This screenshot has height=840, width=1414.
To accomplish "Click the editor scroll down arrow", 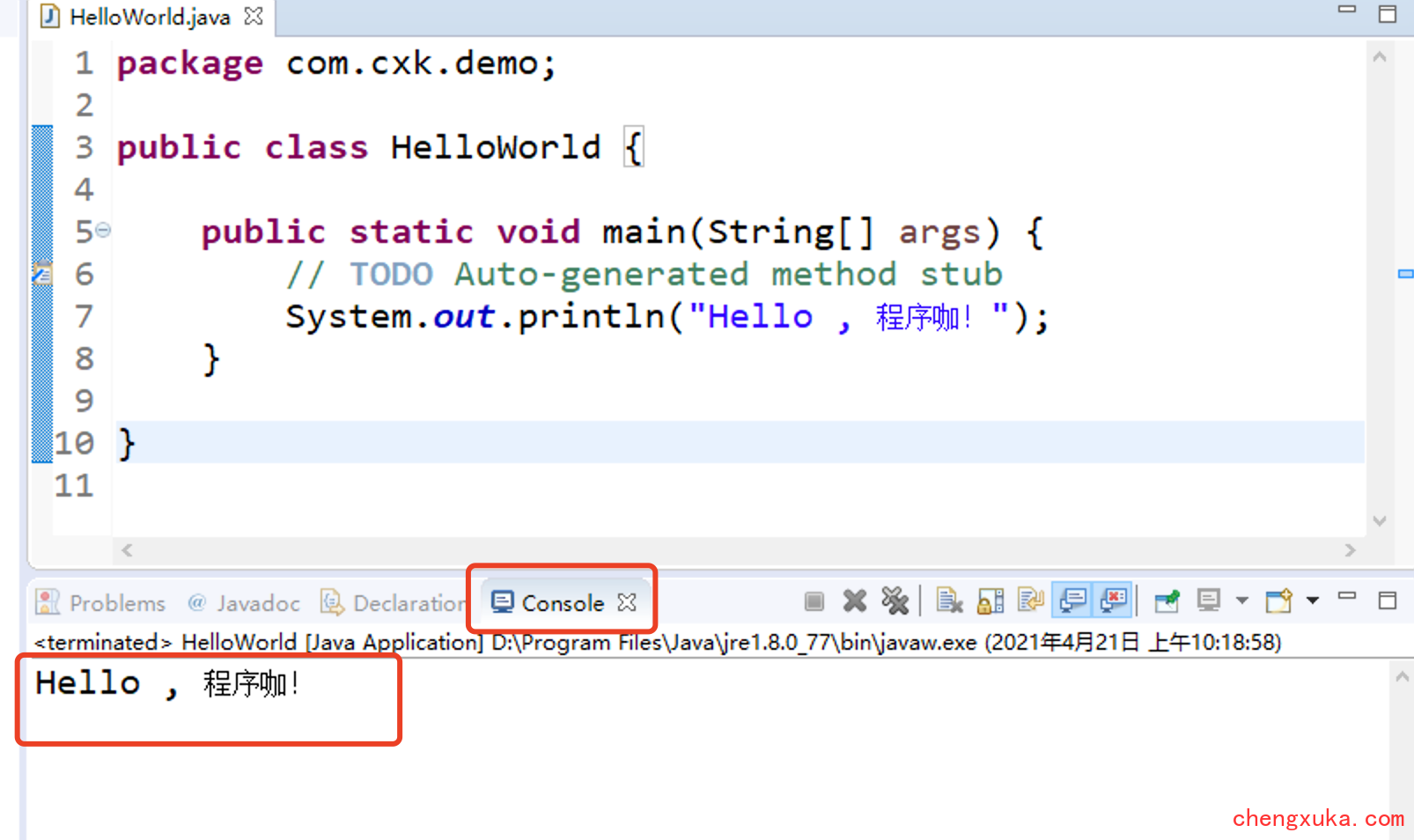I will click(1380, 520).
